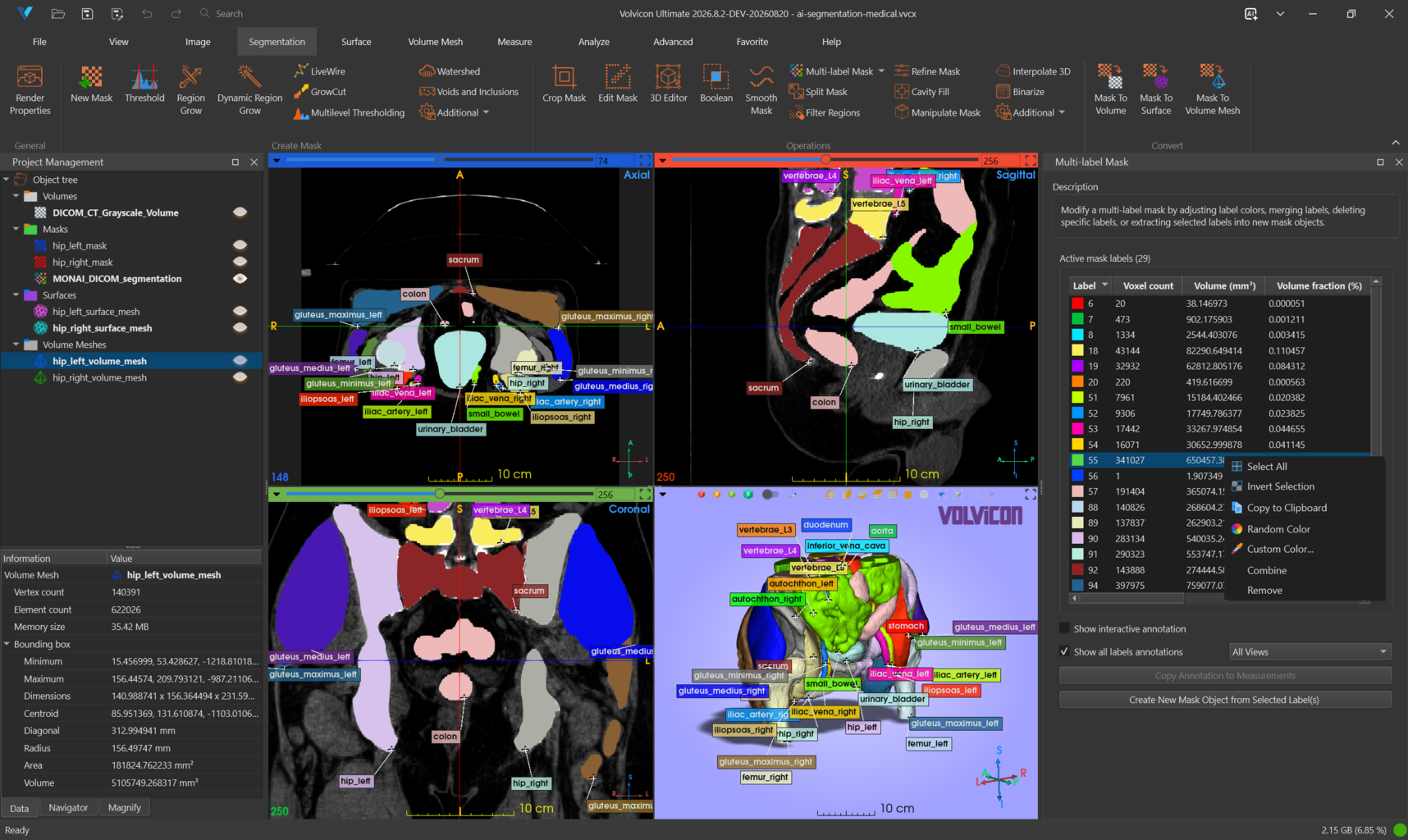1408x840 pixels.
Task: Convert Mask To Volume Mesh
Action: (1212, 89)
